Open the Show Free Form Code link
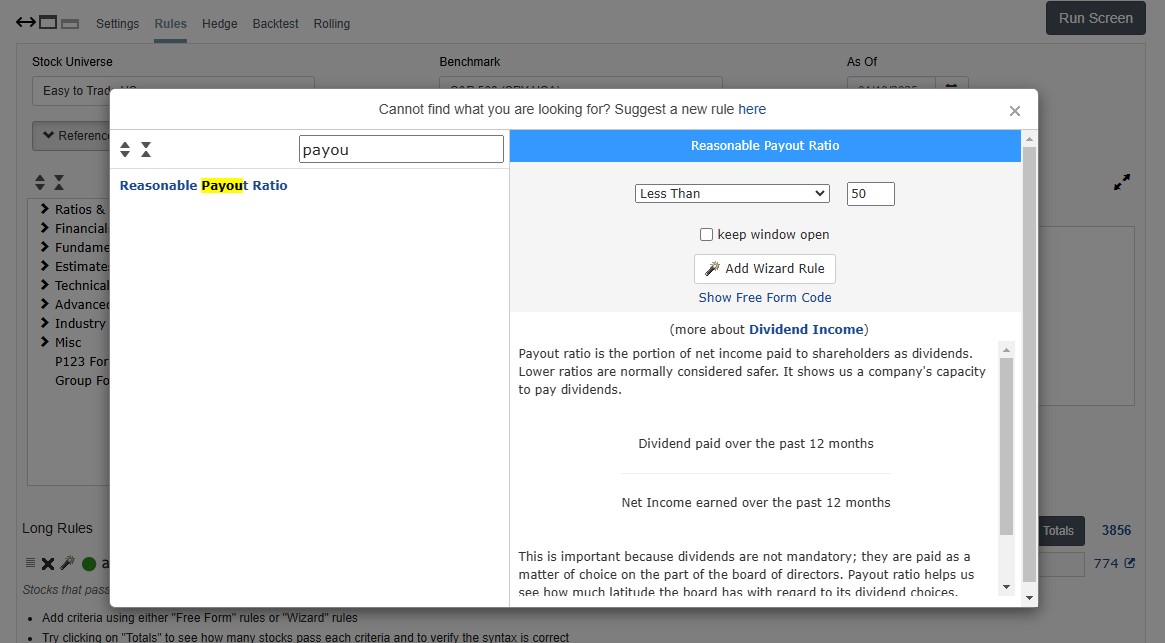Image resolution: width=1165 pixels, height=643 pixels. point(765,298)
